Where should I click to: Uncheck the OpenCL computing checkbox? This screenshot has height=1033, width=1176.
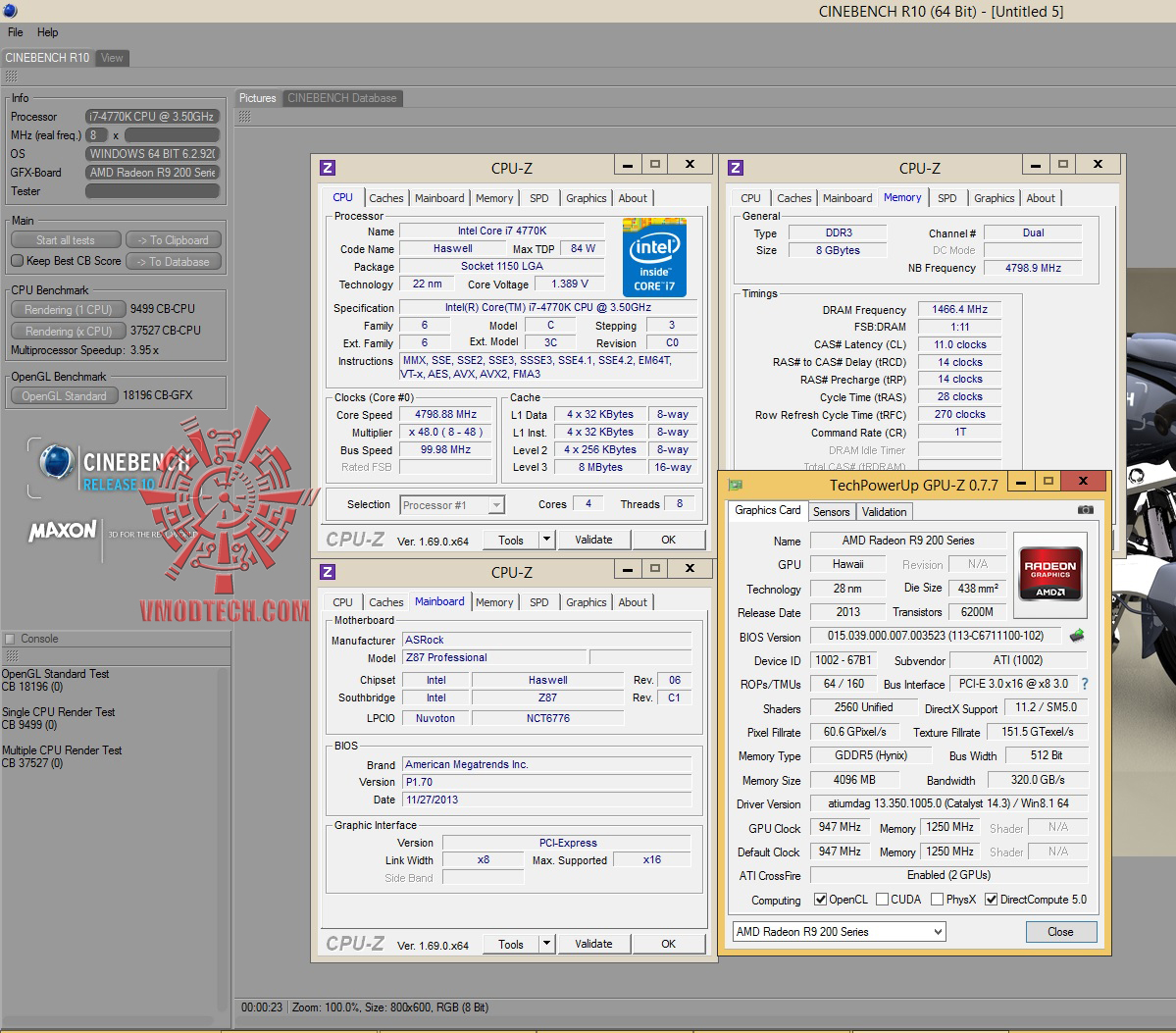820,900
